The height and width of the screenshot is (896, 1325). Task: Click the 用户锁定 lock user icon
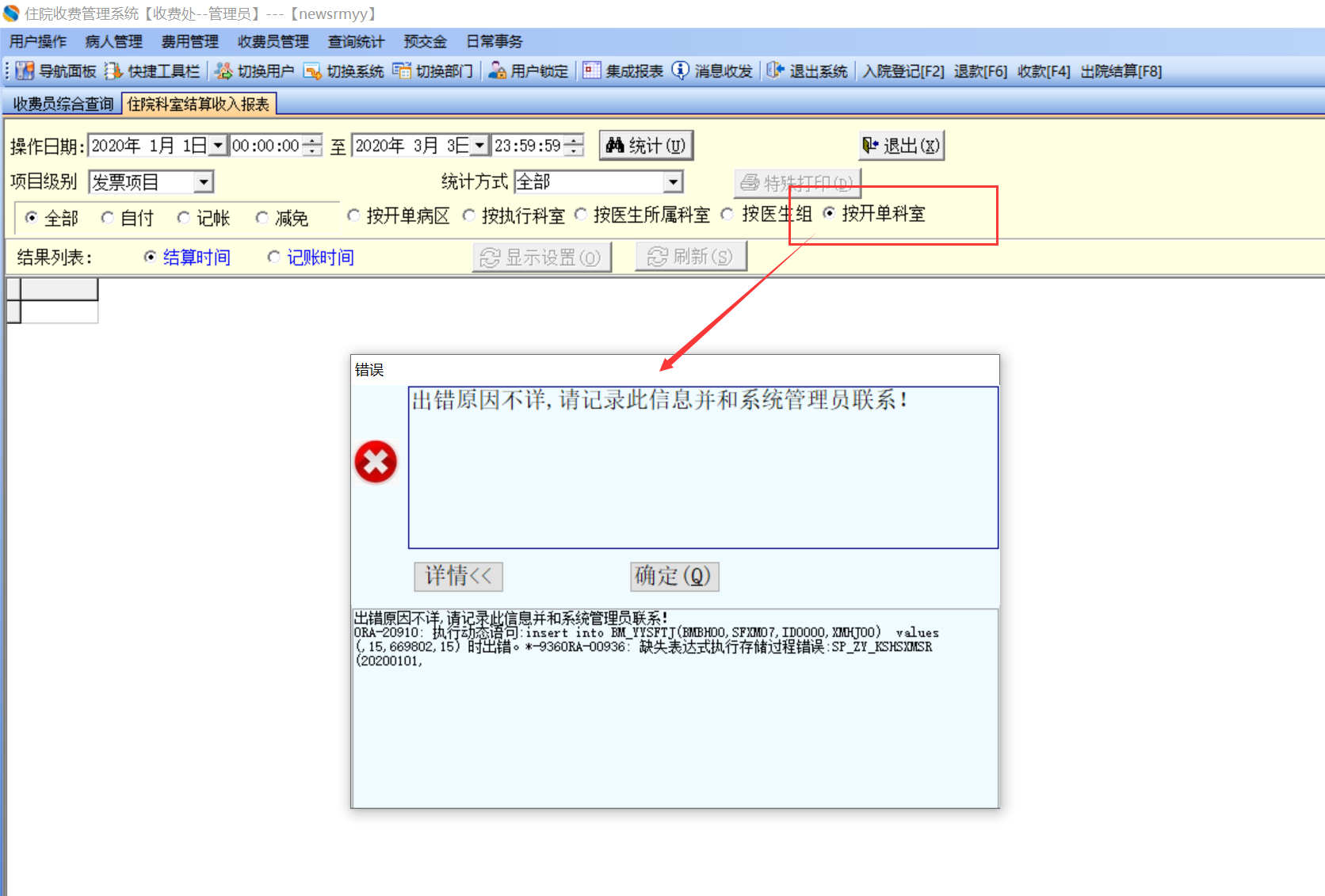497,71
